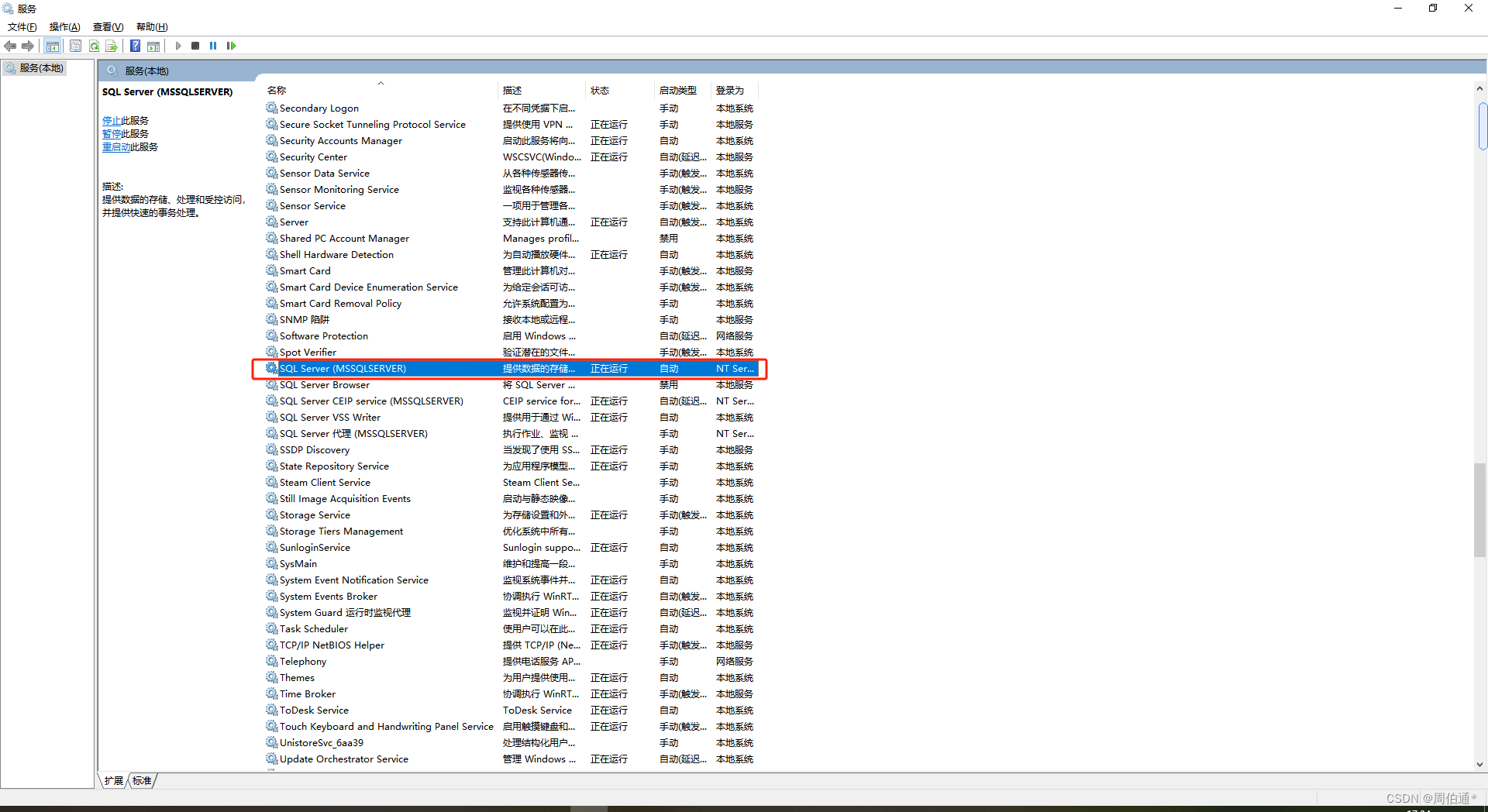The width and height of the screenshot is (1488, 812).
Task: Select Touch Keyboard and Handwriting Panel Service
Action: click(x=511, y=727)
